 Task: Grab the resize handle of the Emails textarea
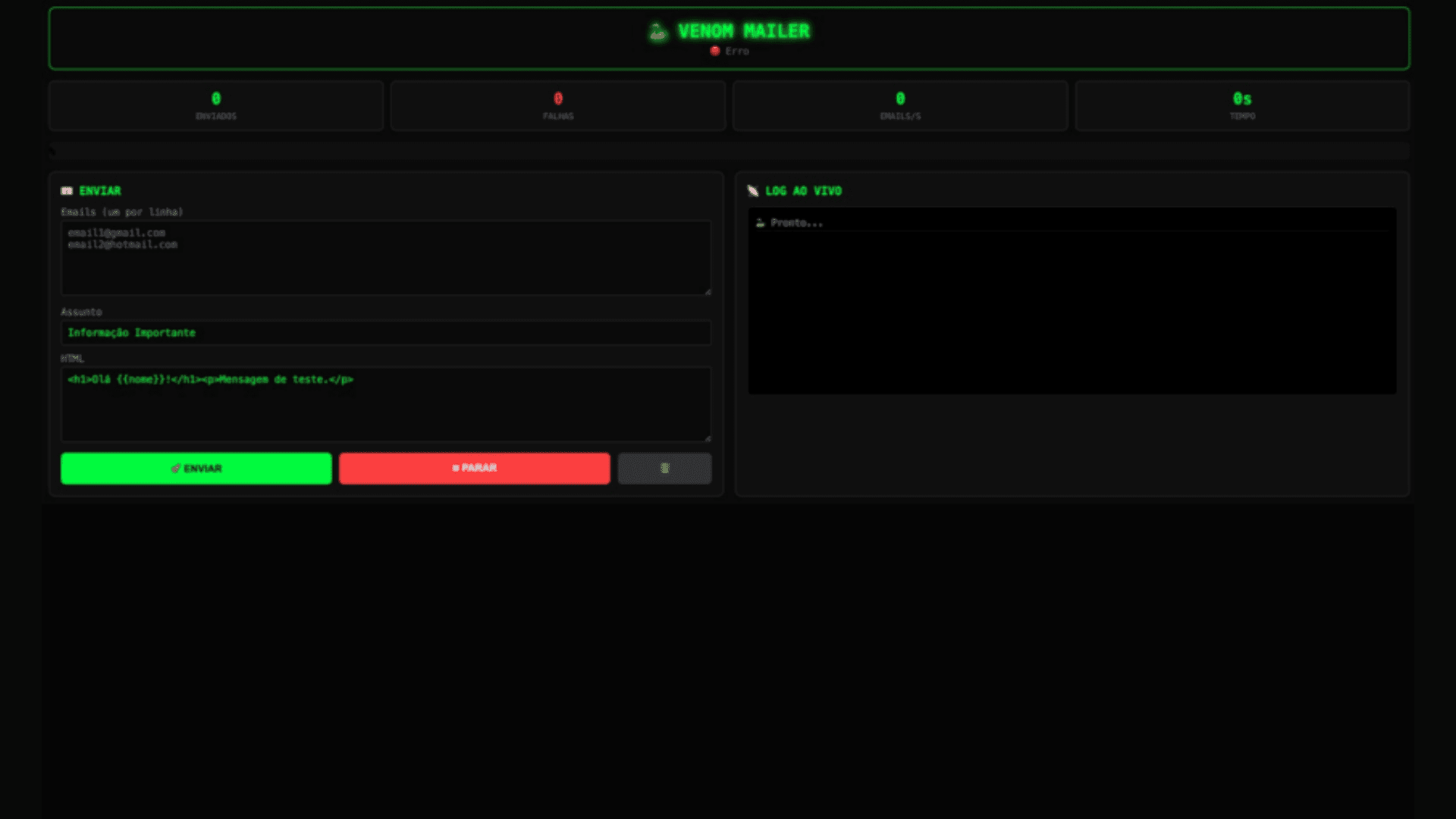[x=708, y=291]
